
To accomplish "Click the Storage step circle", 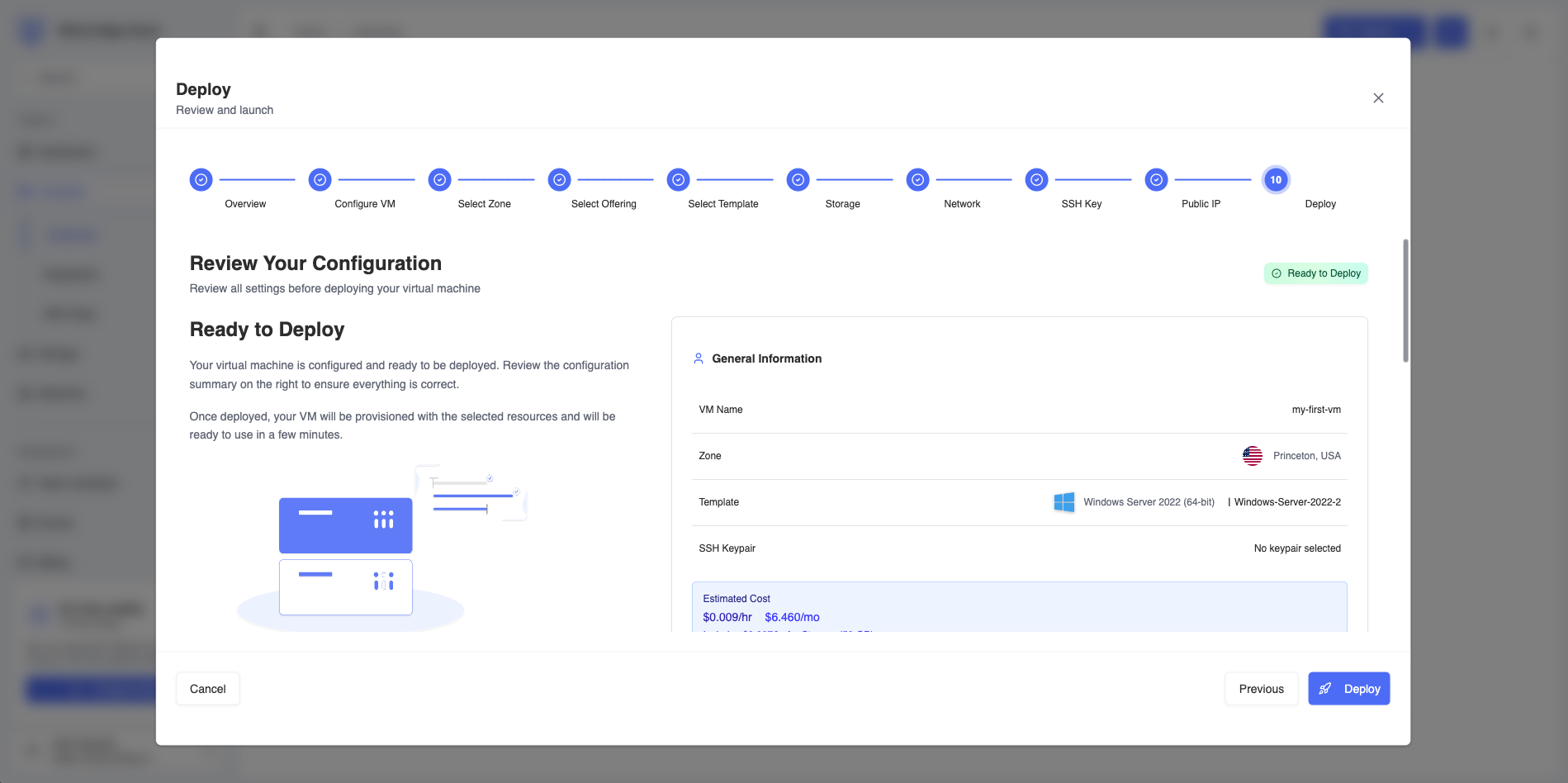I will [798, 179].
